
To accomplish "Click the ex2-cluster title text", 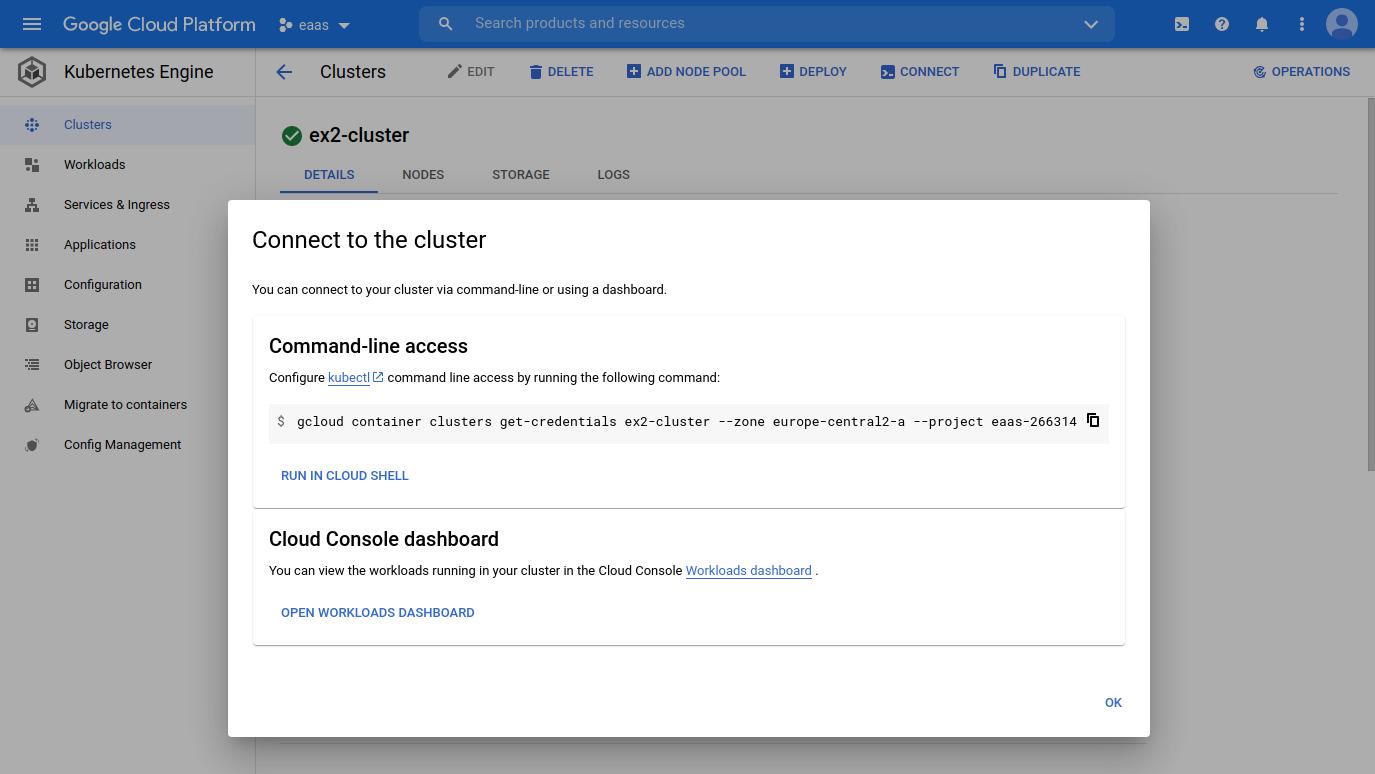I will pos(359,136).
